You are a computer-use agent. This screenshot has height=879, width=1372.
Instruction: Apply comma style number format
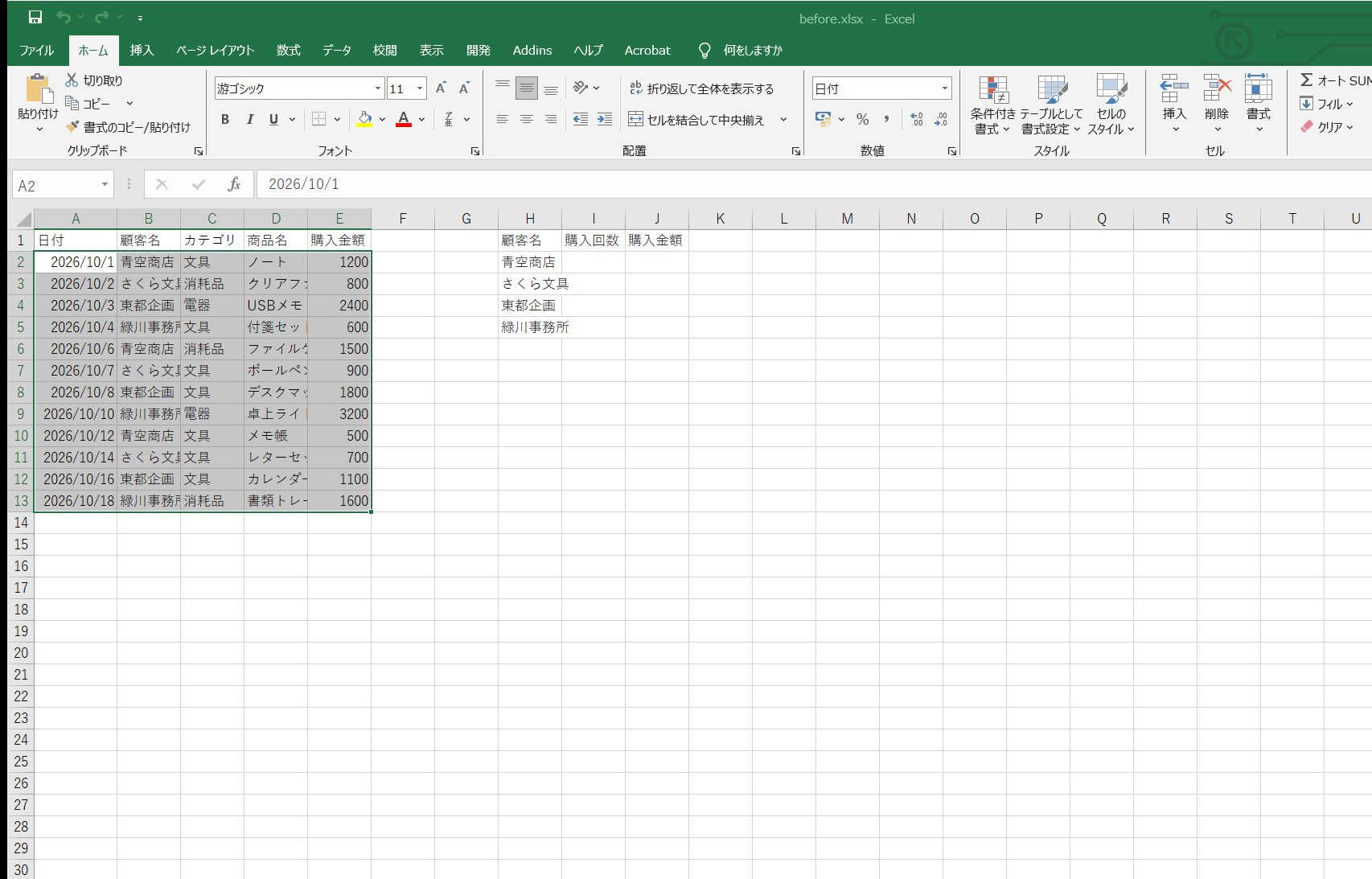tap(886, 119)
